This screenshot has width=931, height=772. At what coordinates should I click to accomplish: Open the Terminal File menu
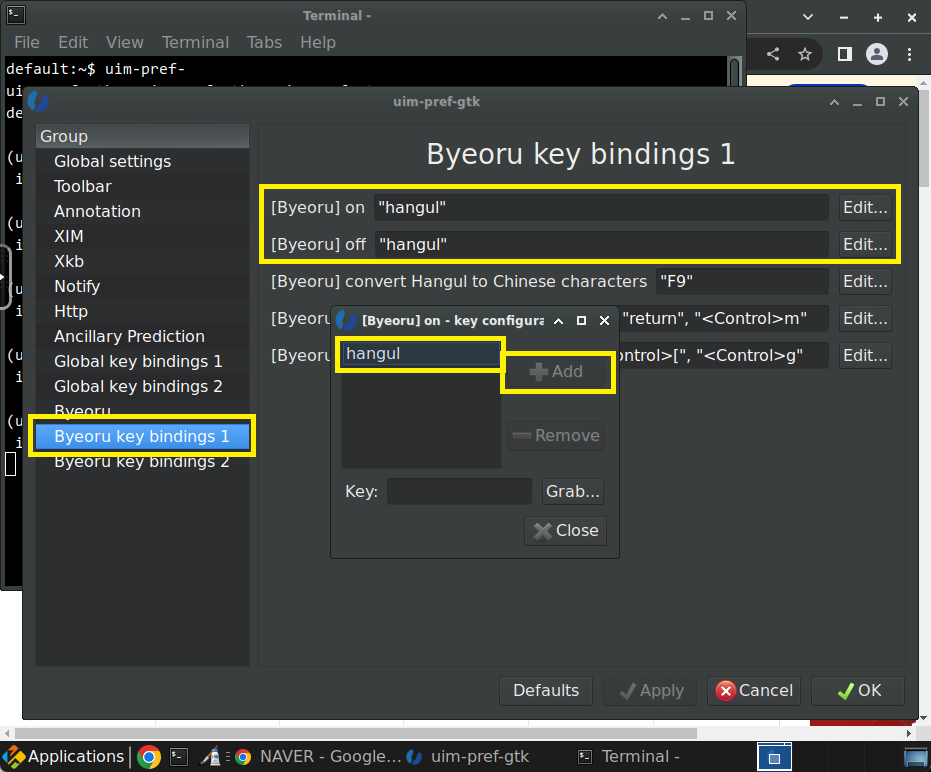pyautogui.click(x=27, y=43)
